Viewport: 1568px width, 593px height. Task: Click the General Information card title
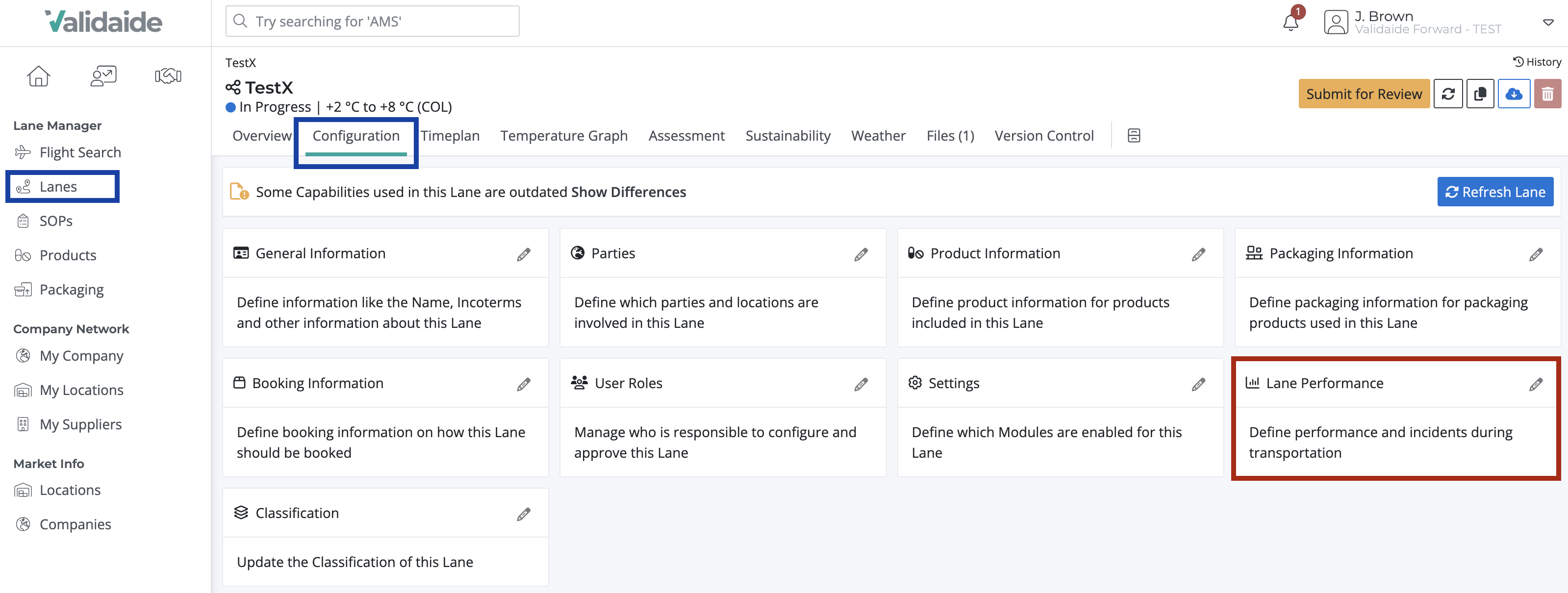320,254
